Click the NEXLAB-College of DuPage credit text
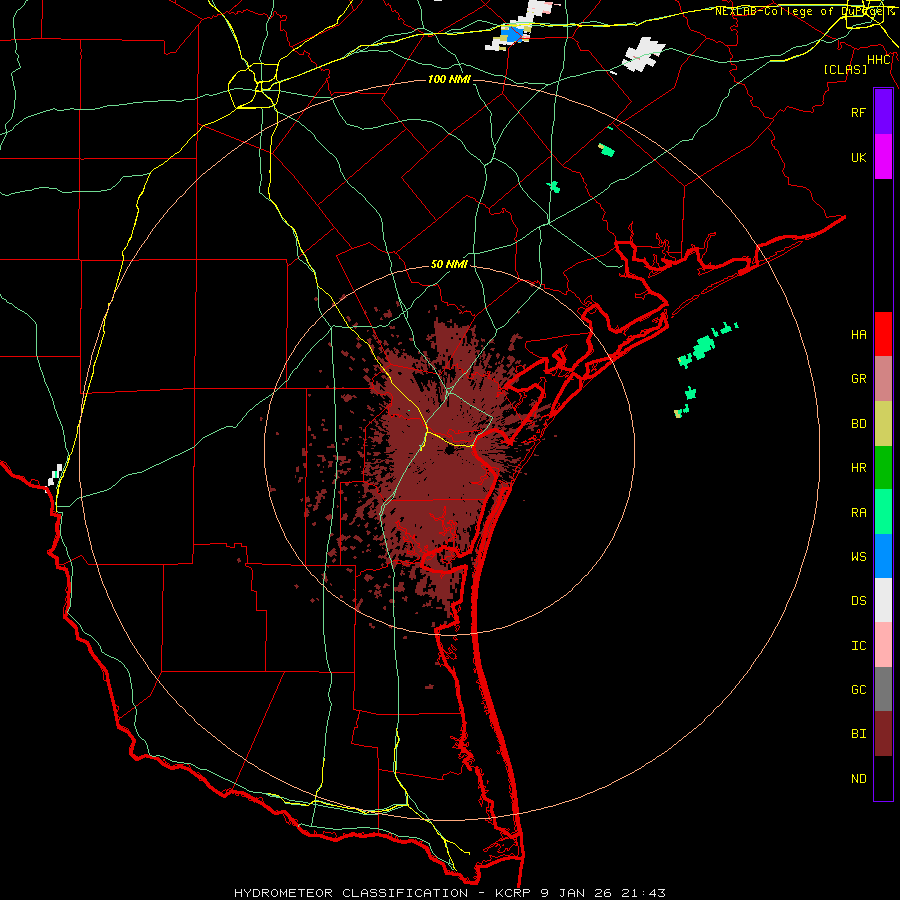 [x=805, y=11]
